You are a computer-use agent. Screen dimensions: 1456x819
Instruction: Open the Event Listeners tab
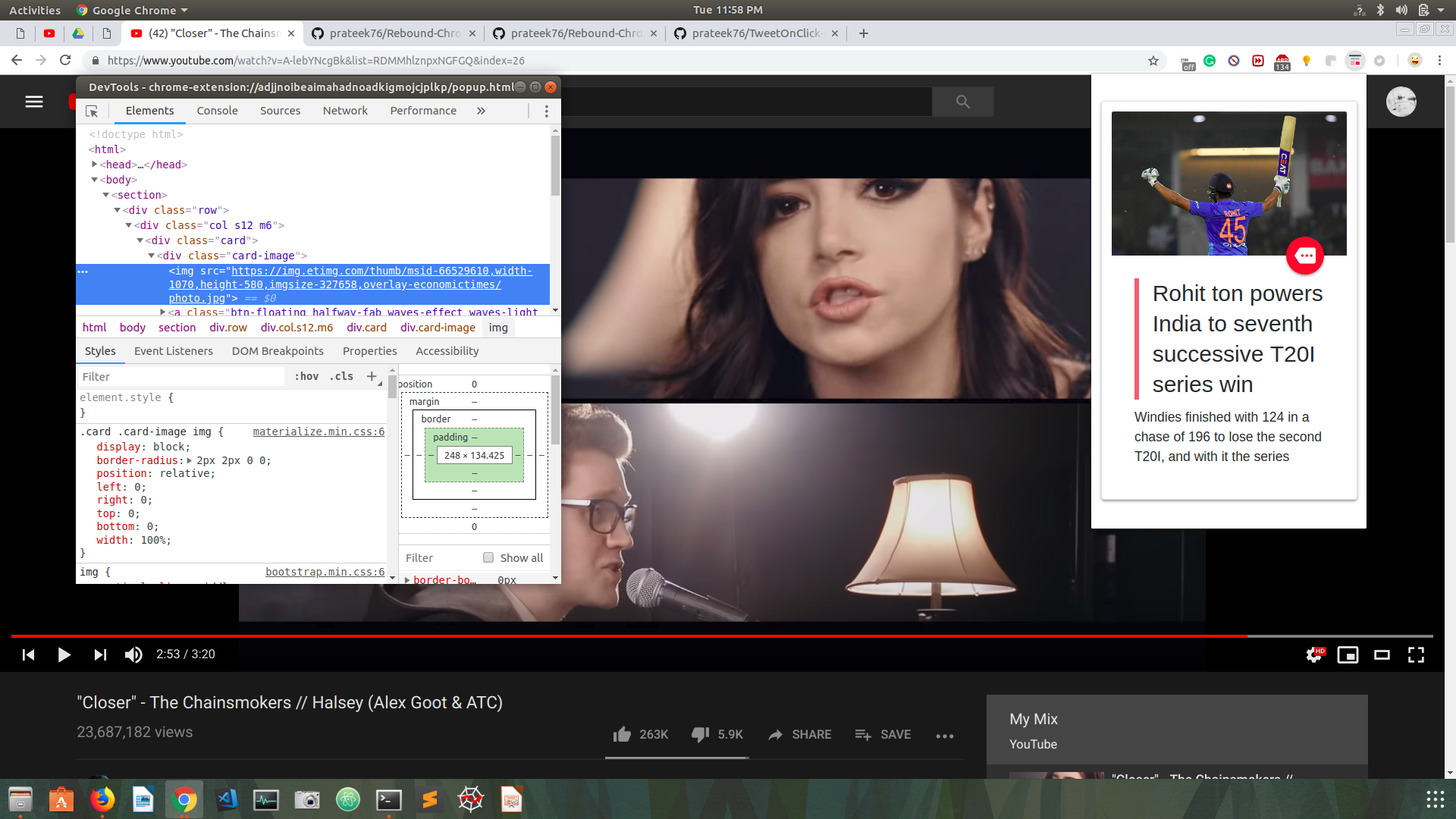point(173,351)
